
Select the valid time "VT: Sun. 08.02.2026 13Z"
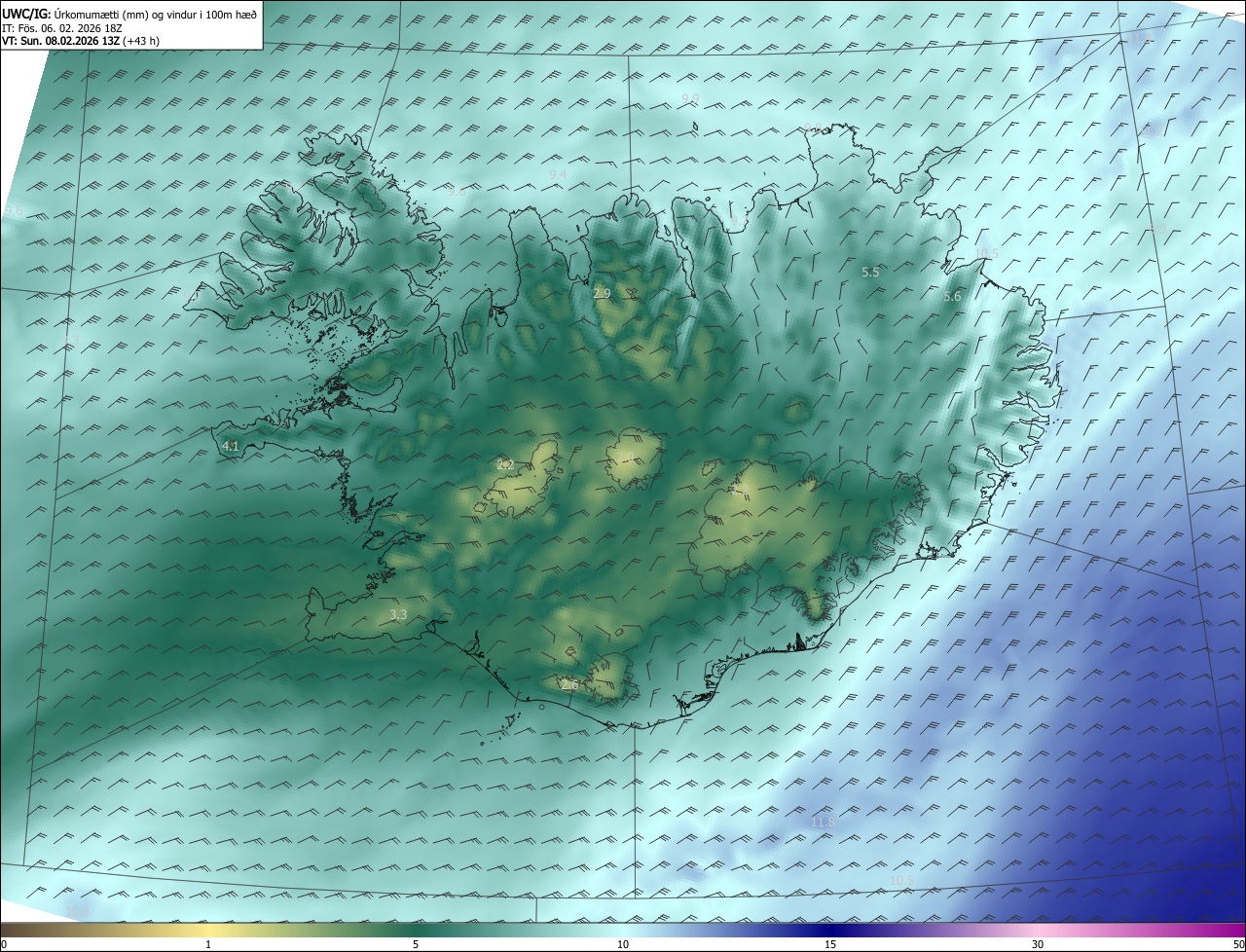60,41
